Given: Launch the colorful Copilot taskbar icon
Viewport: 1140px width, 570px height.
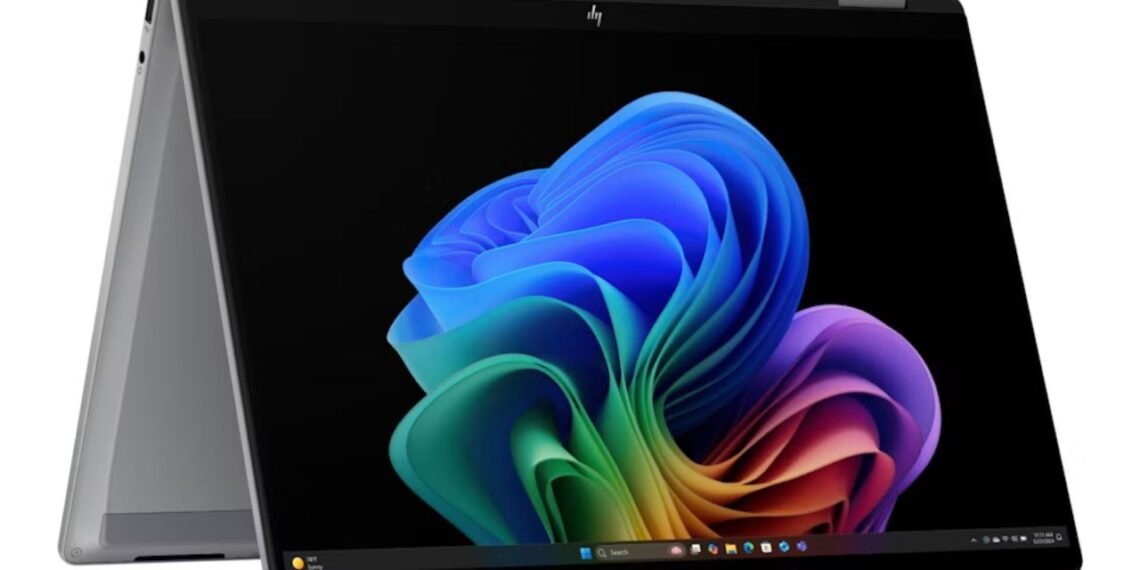Looking at the screenshot, I should [713, 549].
